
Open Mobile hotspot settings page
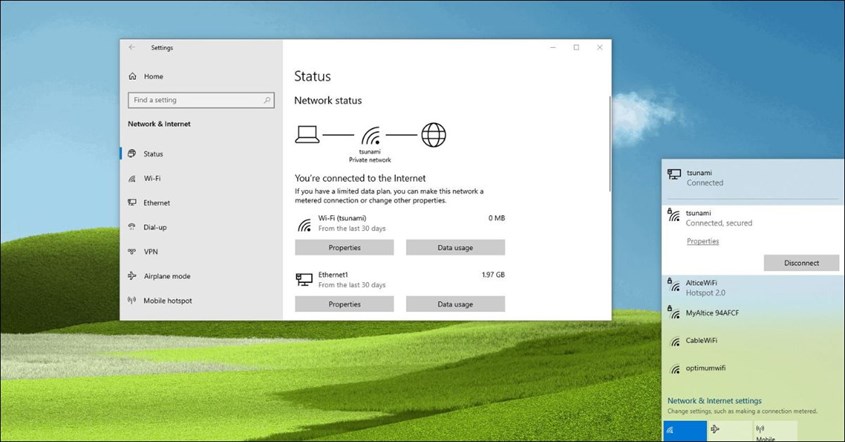click(x=201, y=301)
